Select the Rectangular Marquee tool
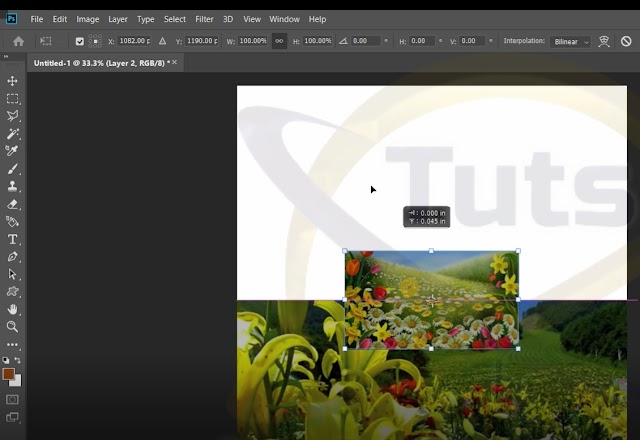The image size is (640, 440). 12,98
